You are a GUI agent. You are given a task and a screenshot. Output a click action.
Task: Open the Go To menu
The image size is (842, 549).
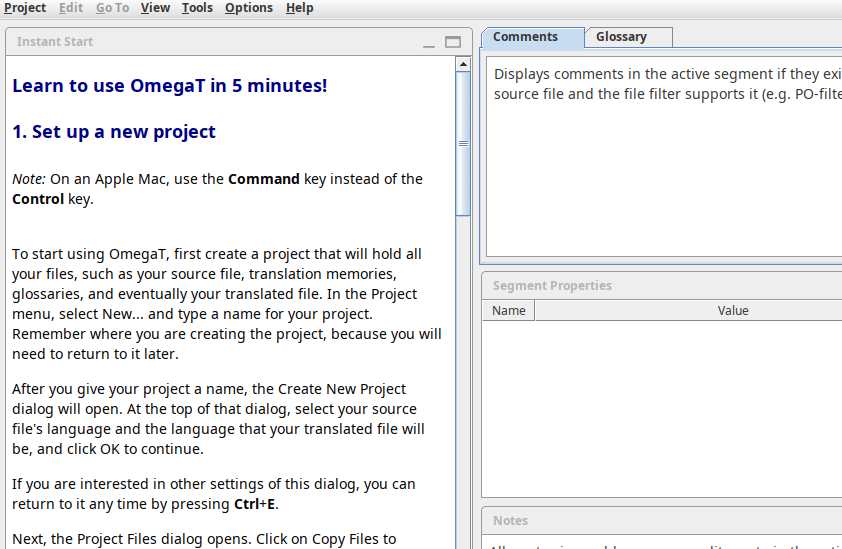(x=112, y=8)
